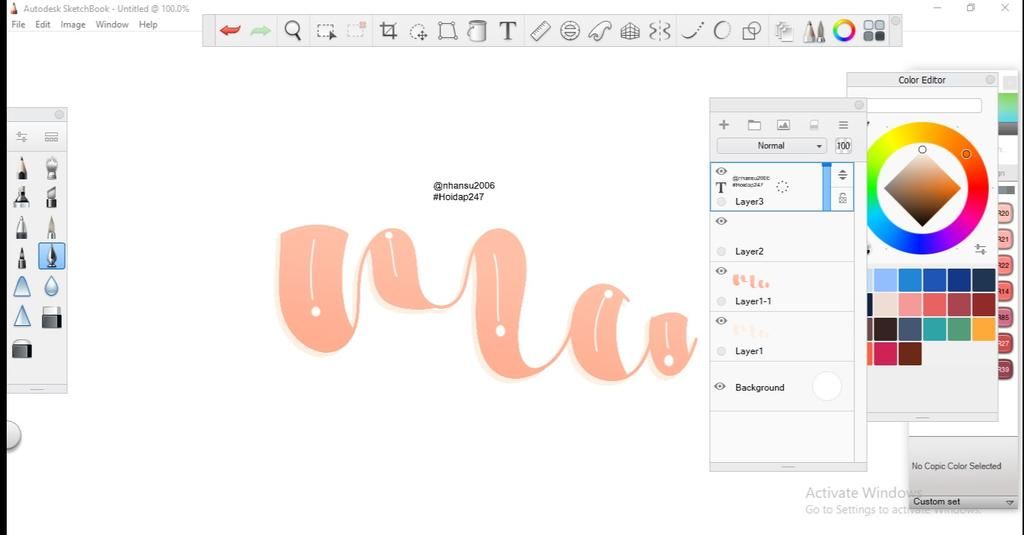Click the Background color white circle
1024x535 pixels.
[x=827, y=387]
